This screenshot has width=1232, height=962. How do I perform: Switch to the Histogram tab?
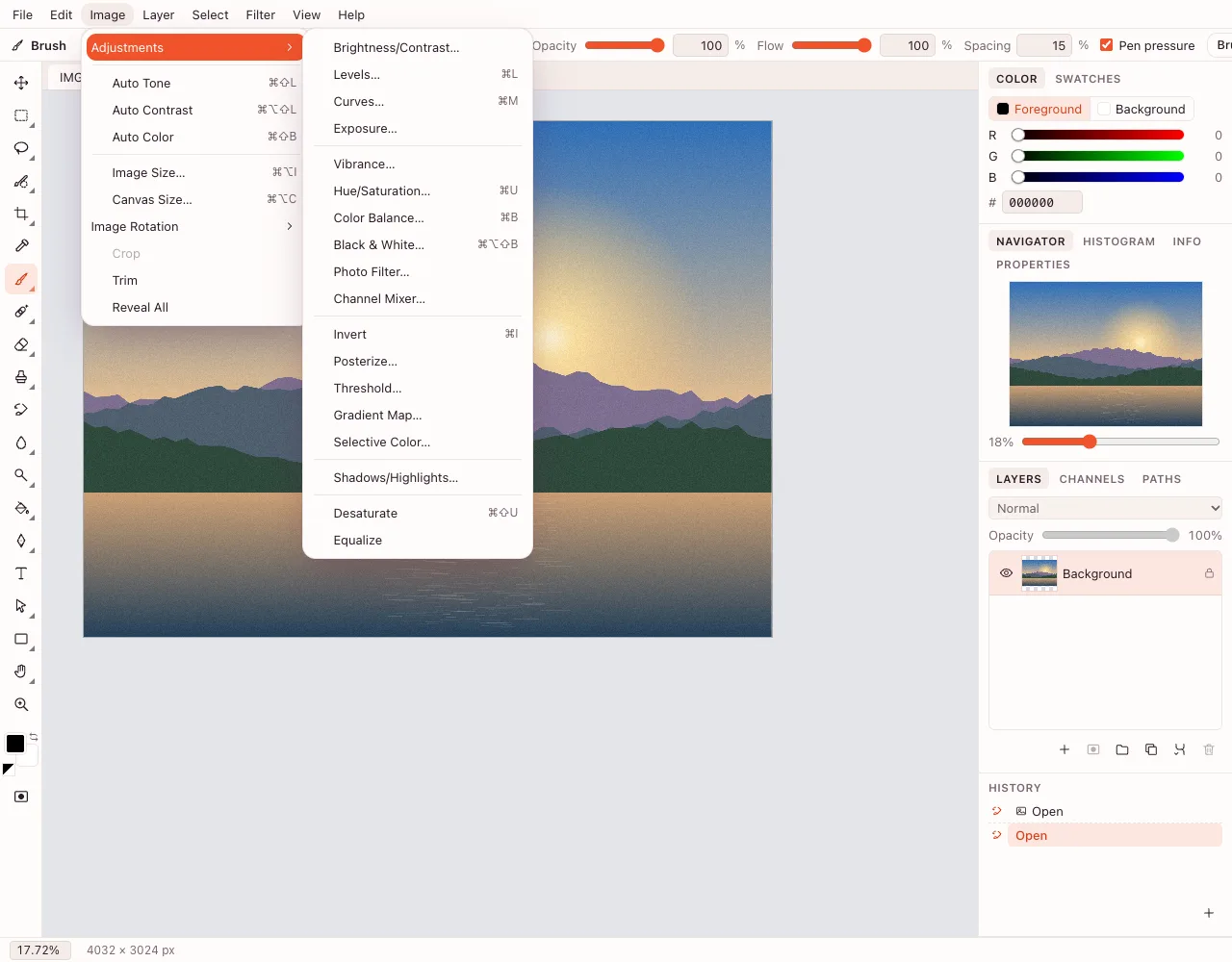1118,241
